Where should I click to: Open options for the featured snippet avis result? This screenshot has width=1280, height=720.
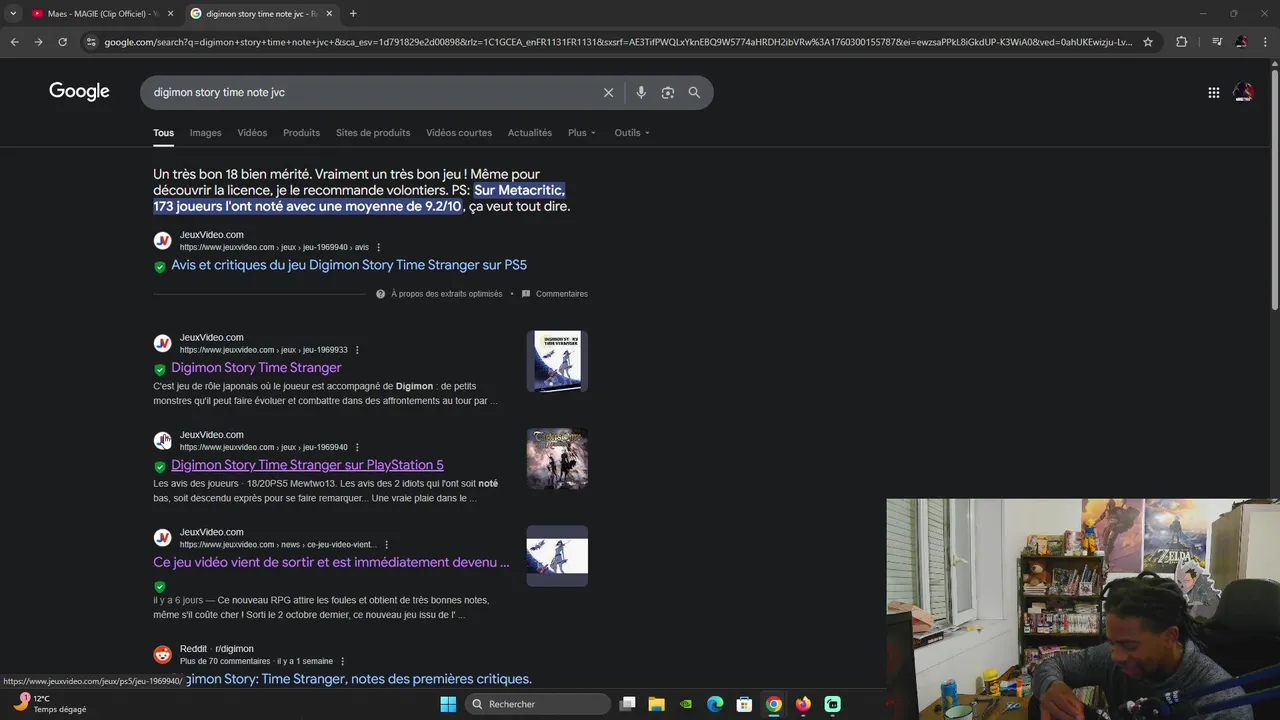coord(378,247)
